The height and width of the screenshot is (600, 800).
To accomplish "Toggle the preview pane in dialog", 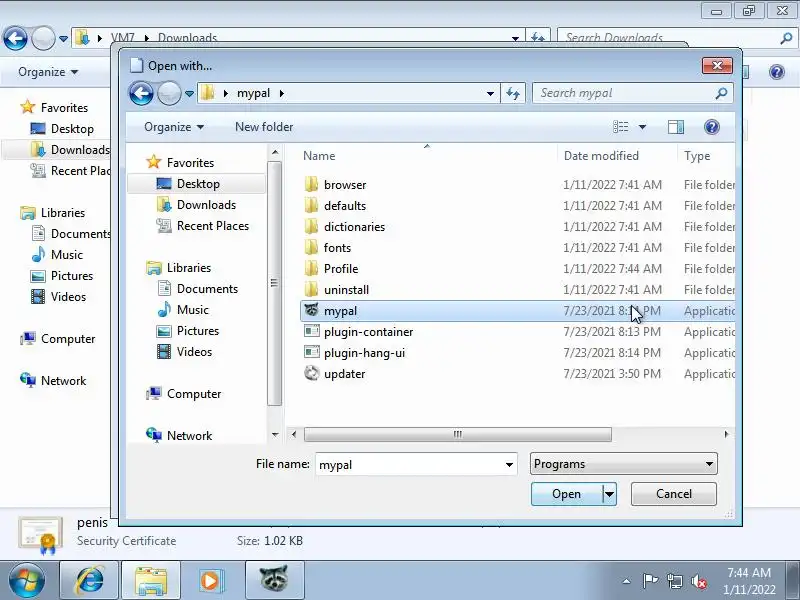I will click(x=676, y=127).
